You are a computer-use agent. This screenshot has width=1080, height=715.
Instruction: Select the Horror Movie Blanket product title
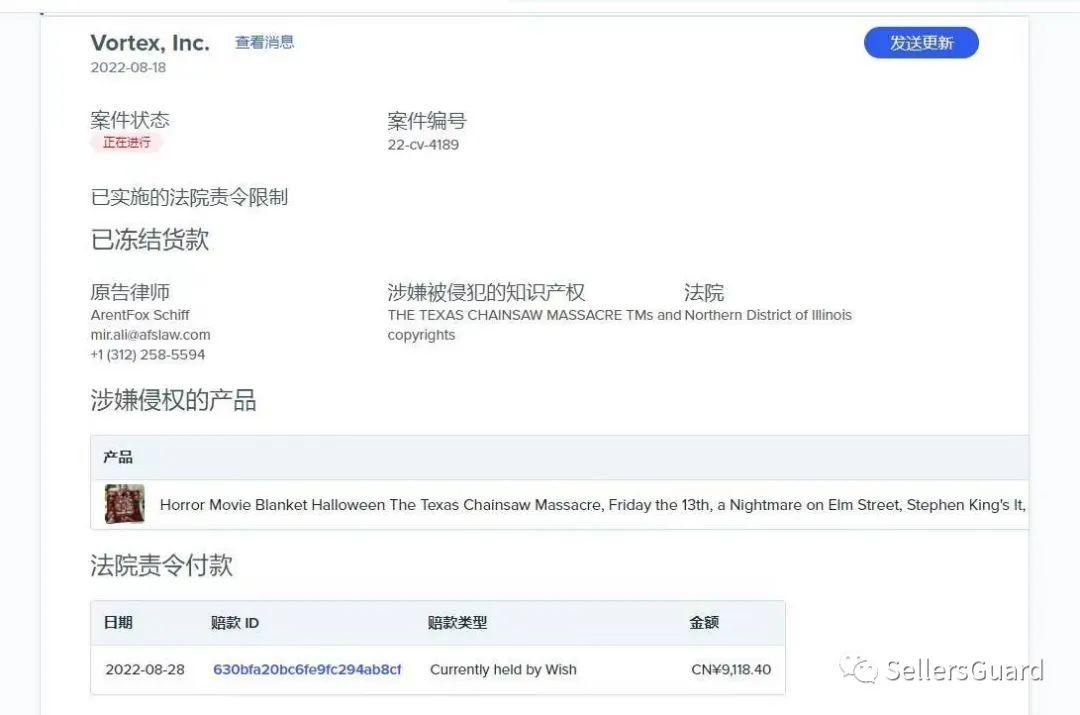pyautogui.click(x=593, y=505)
